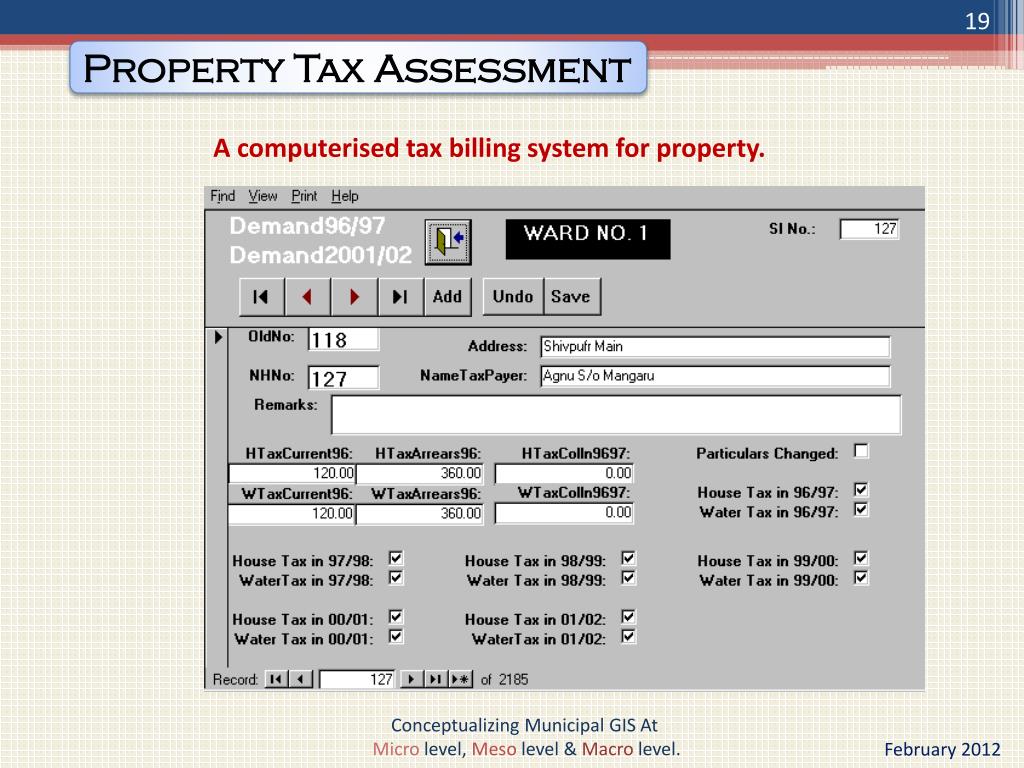Screen dimensions: 1024x768
Task: Jump to last record toolbar button
Action: 401,297
